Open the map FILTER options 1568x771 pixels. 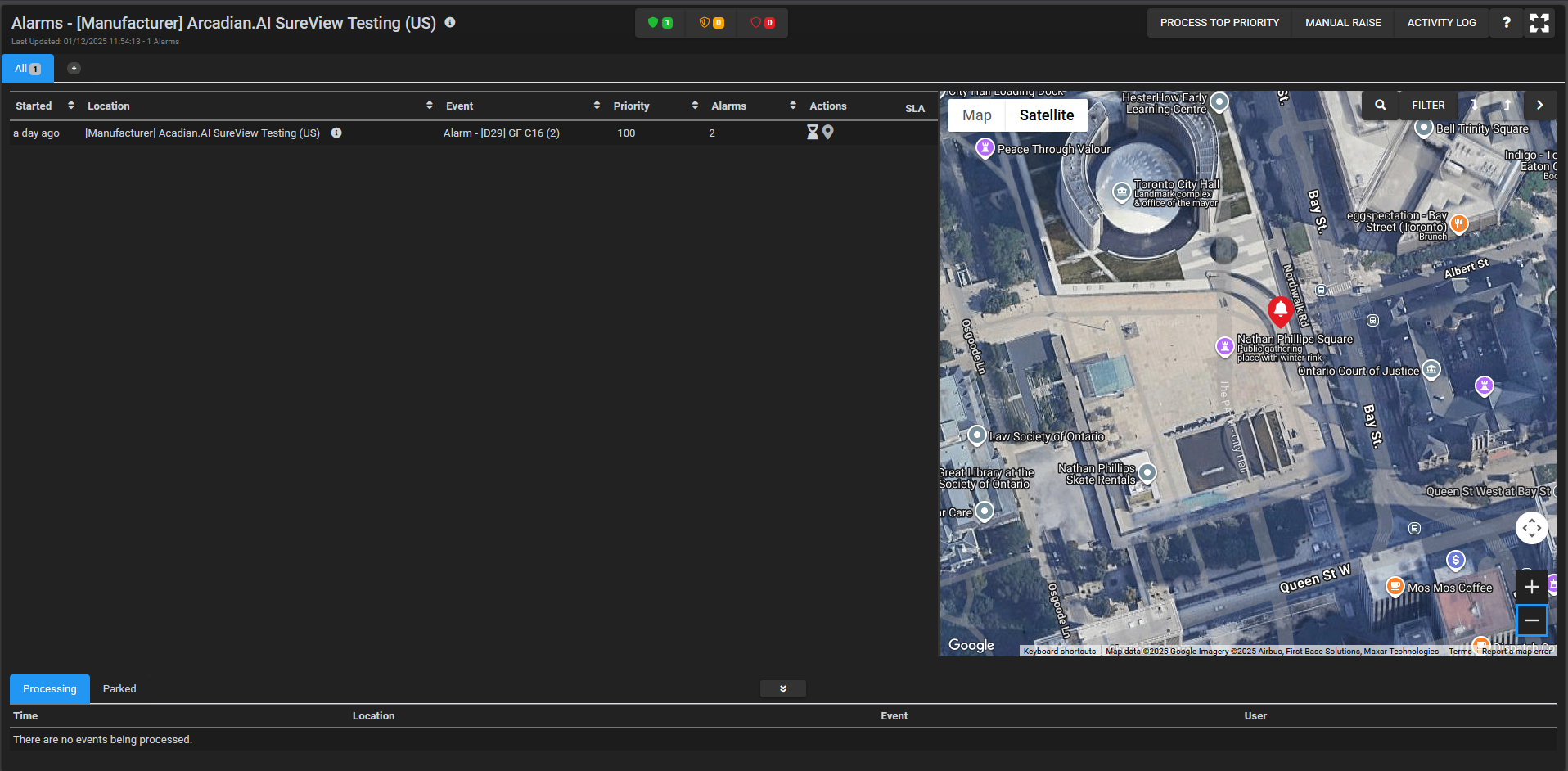pos(1427,105)
